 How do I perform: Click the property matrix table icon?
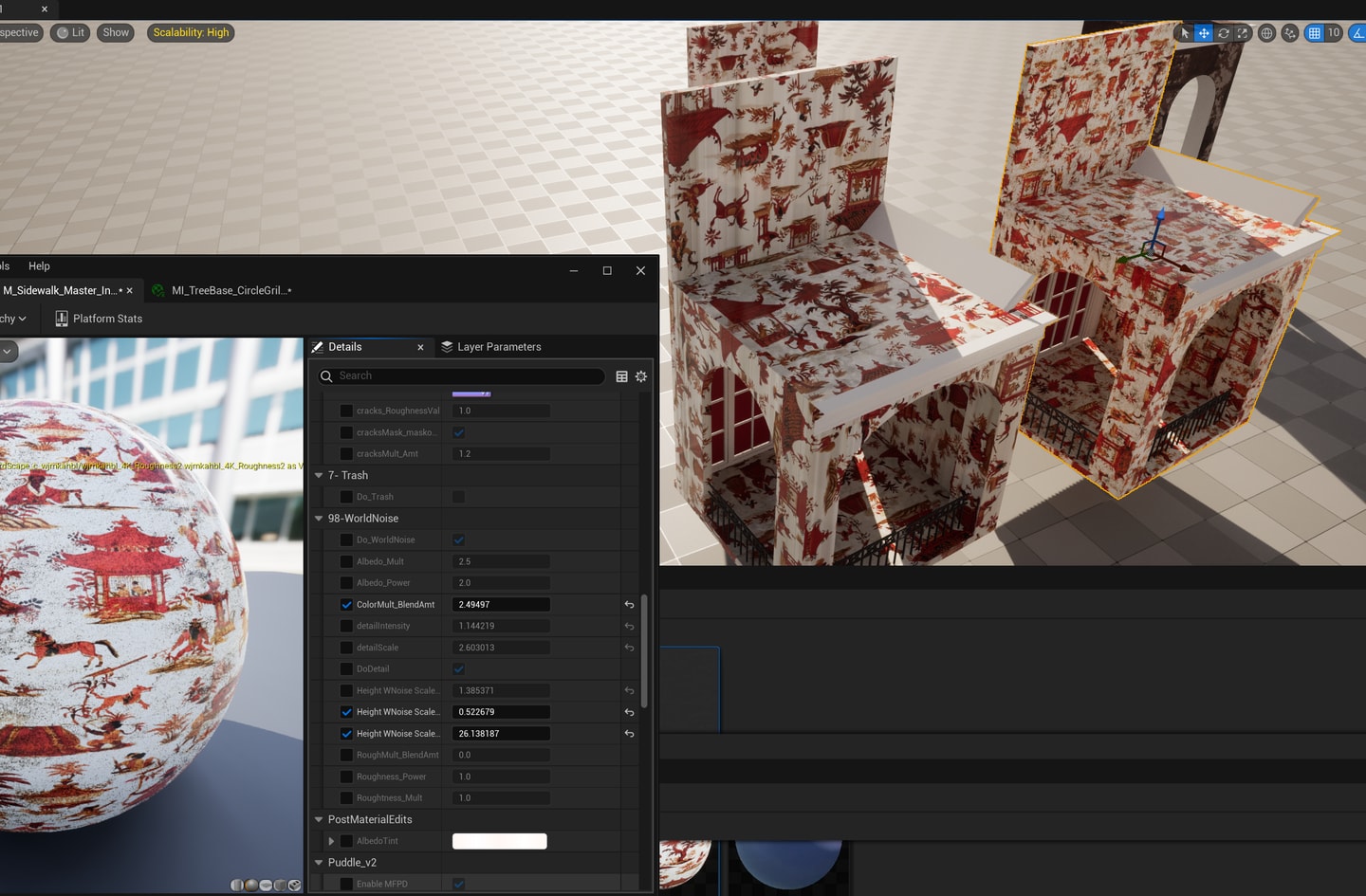[621, 376]
